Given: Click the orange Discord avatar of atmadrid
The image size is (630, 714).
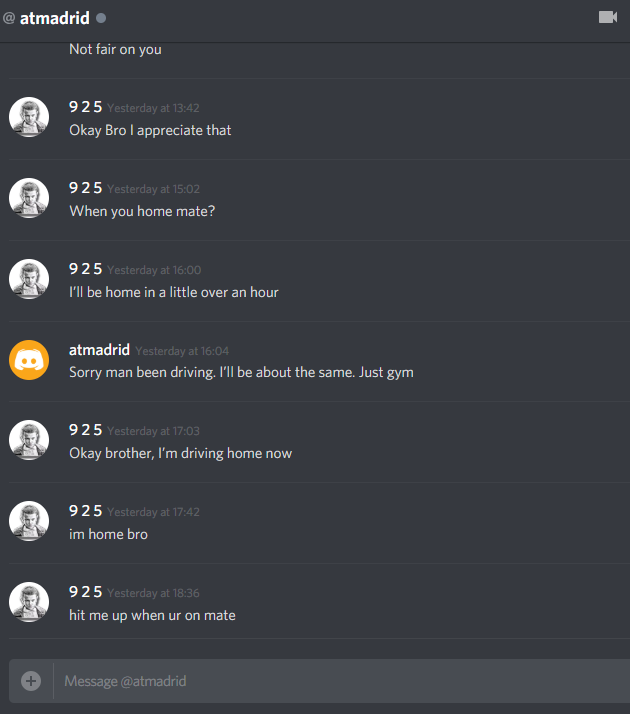Looking at the screenshot, I should [x=29, y=360].
